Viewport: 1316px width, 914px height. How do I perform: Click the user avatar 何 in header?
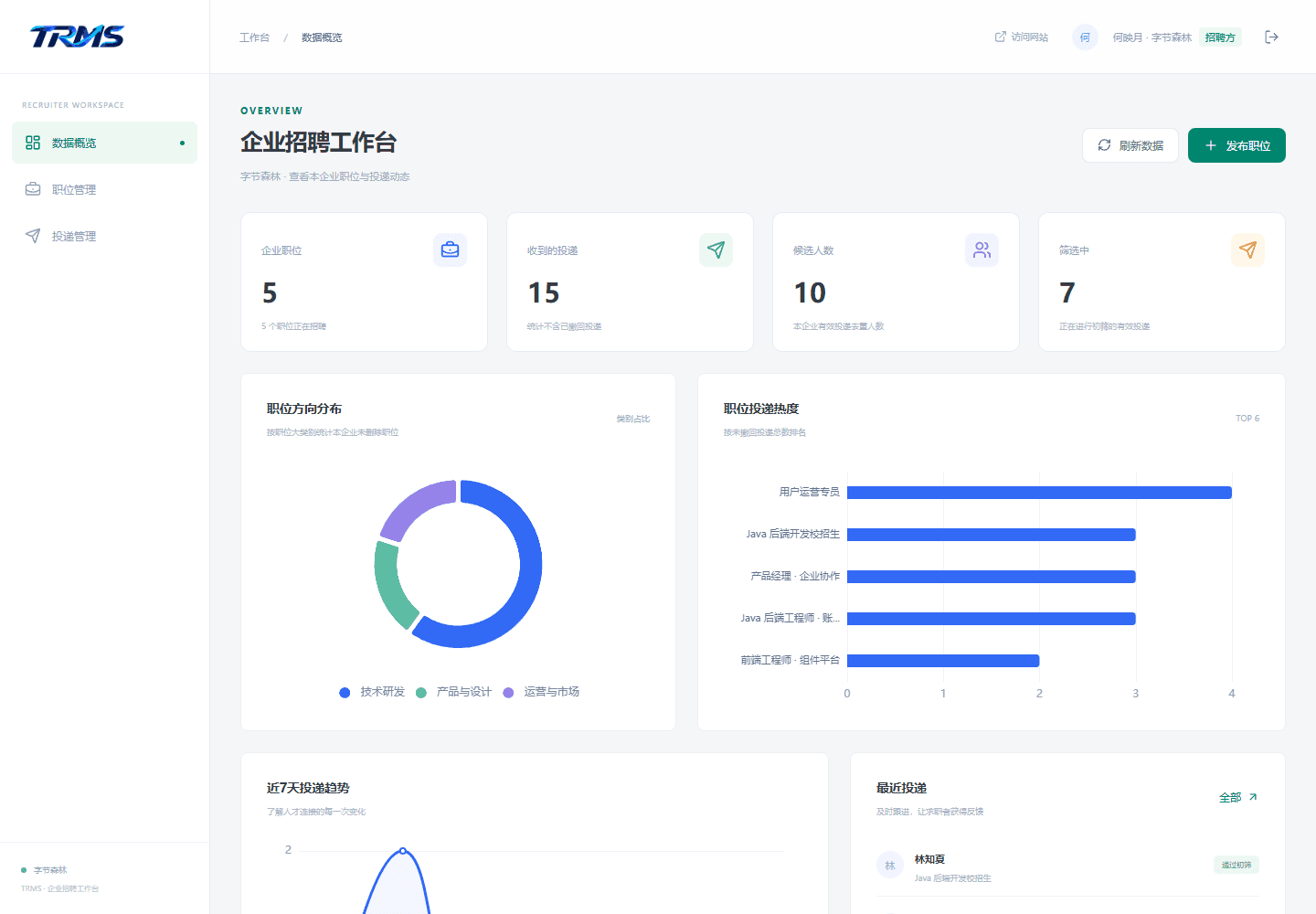[x=1085, y=37]
